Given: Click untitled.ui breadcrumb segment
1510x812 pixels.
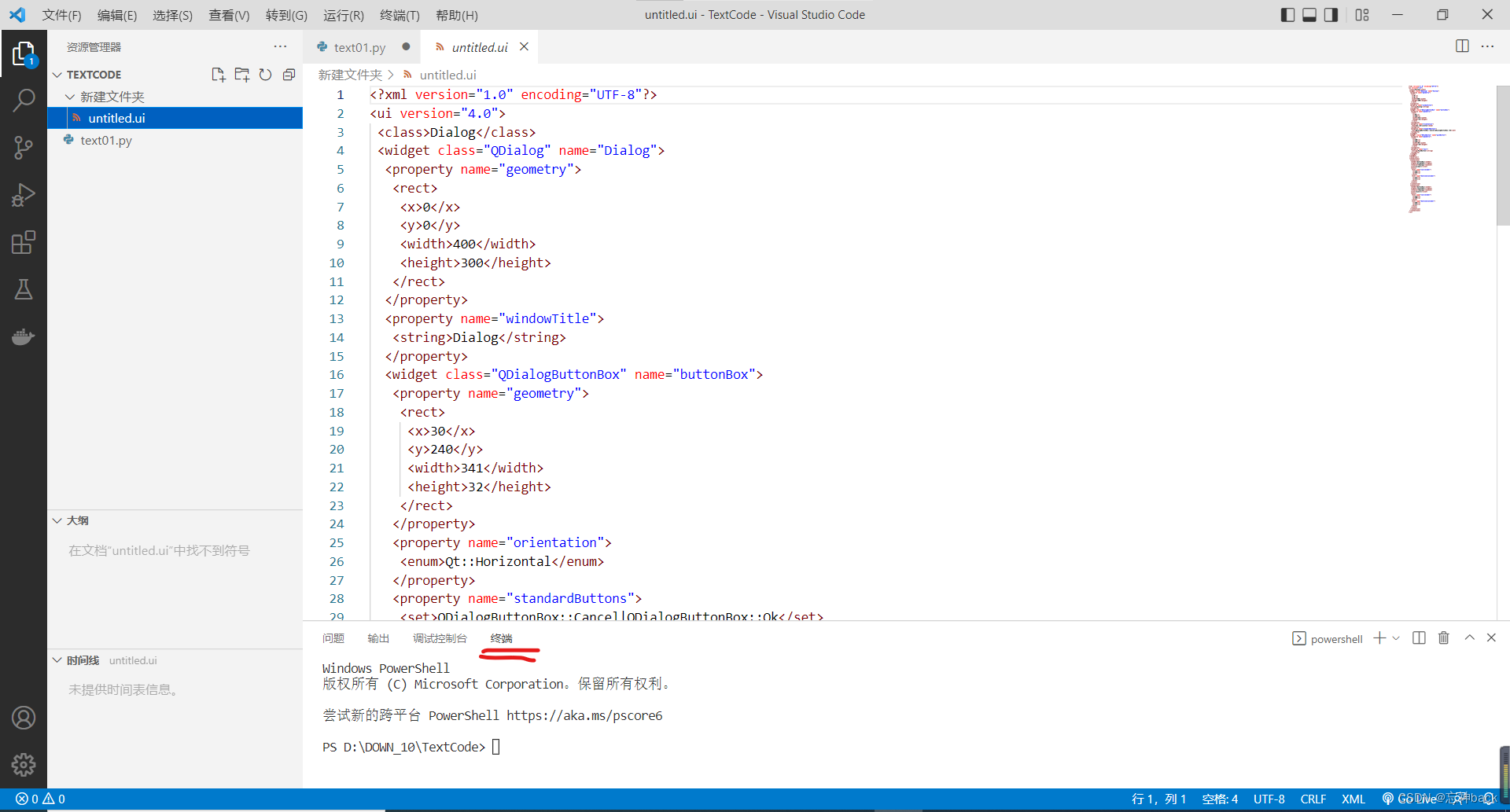Looking at the screenshot, I should click(x=447, y=75).
